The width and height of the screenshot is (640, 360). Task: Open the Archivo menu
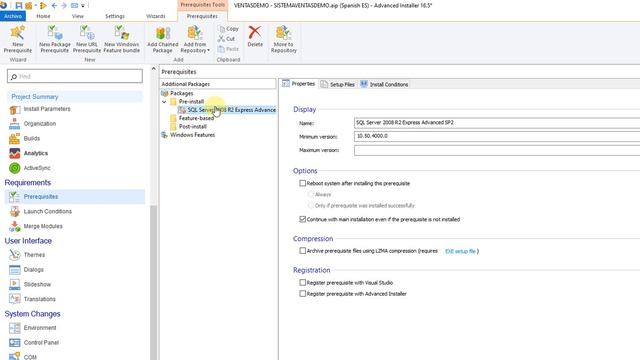pos(13,16)
